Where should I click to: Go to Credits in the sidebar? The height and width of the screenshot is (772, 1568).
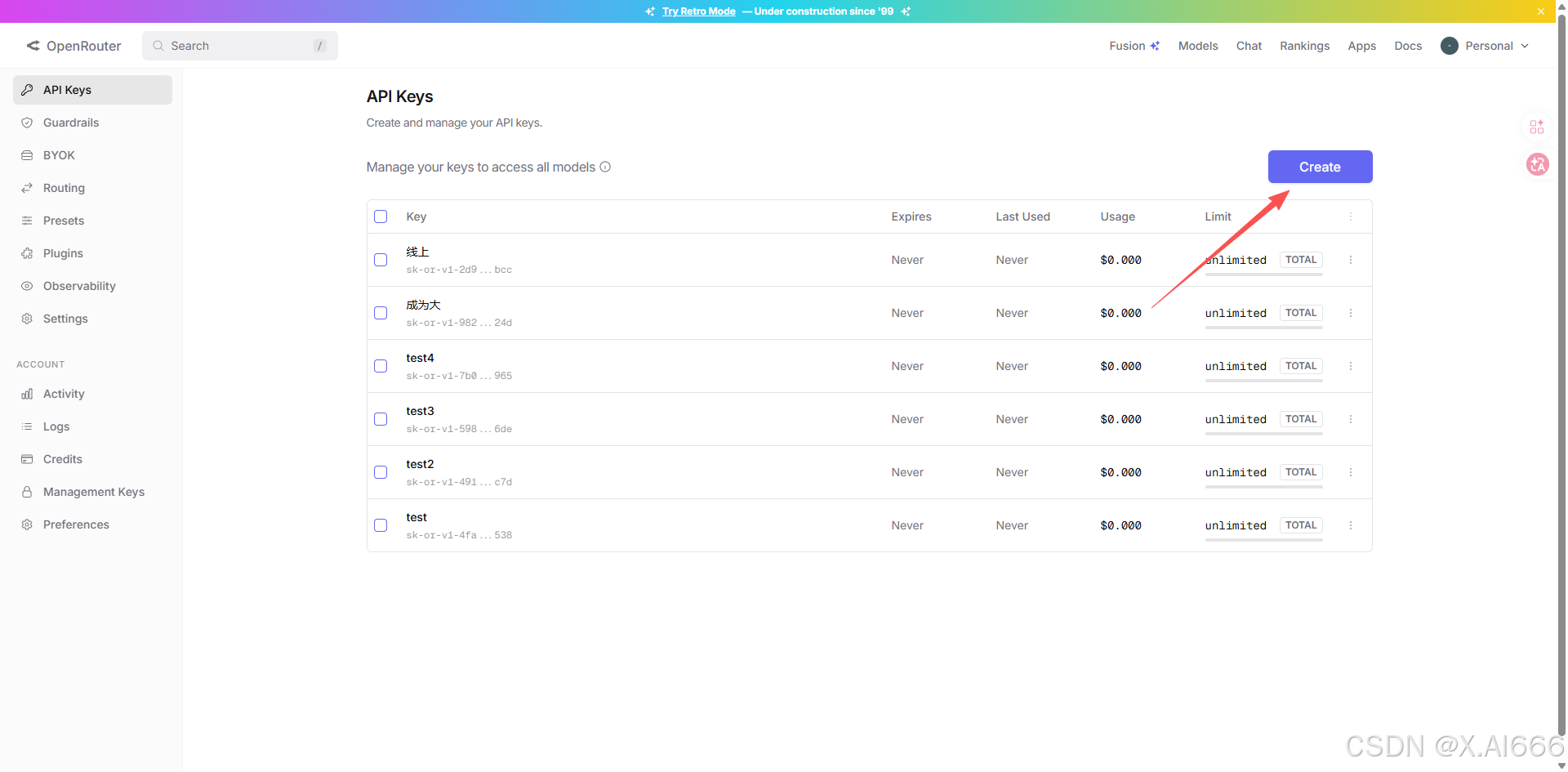click(92, 459)
